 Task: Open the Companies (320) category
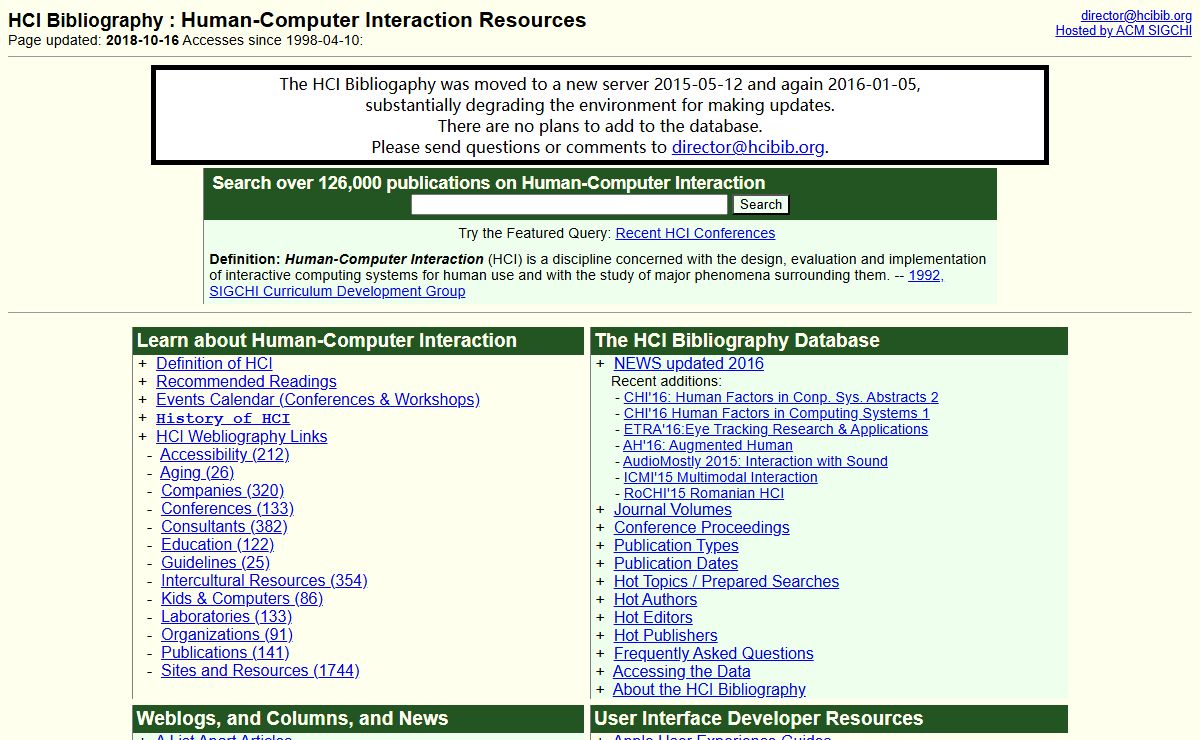[222, 491]
